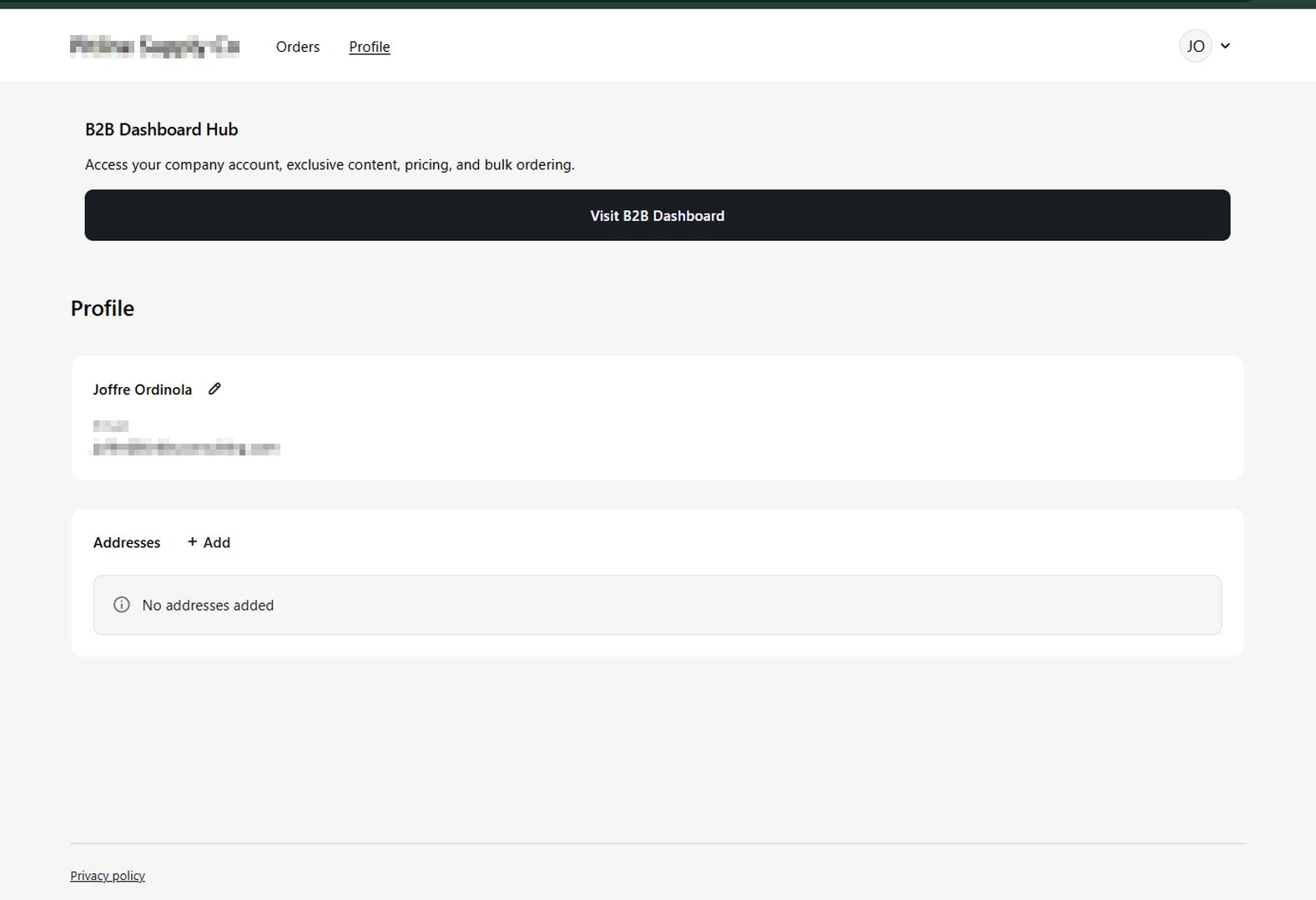
Task: Click the blurred store logo in the header
Action: [154, 47]
